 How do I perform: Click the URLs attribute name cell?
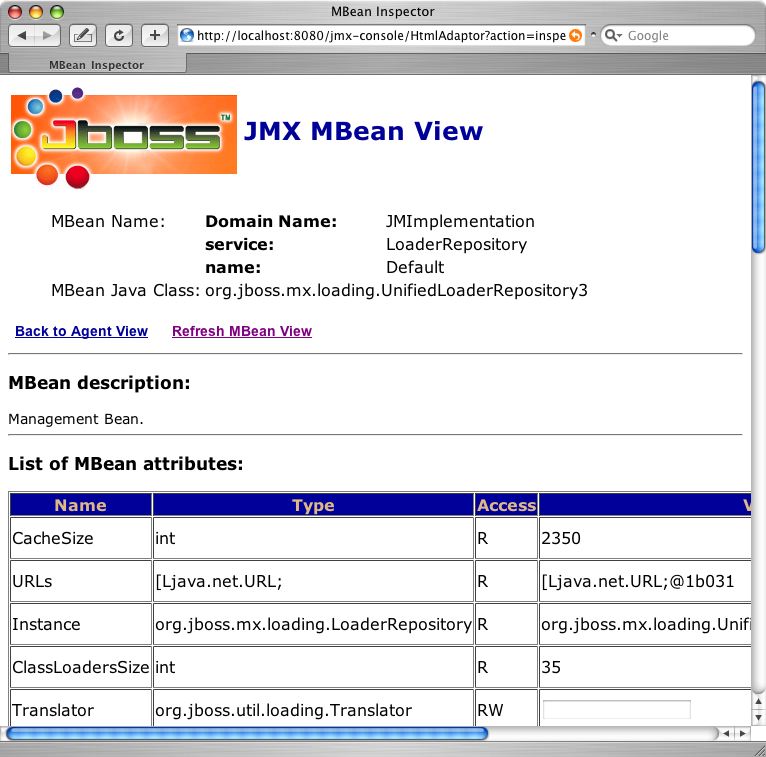[x=81, y=581]
